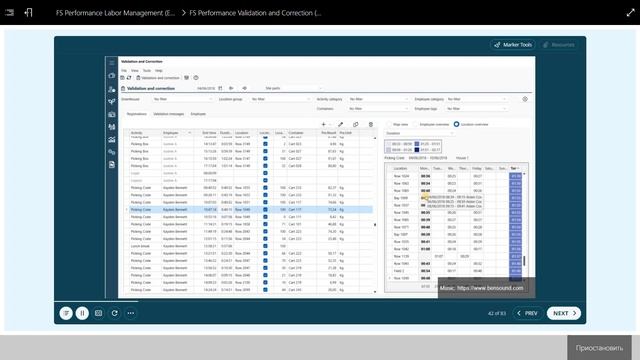
Task: Expand player to full screen
Action: pos(630,13)
